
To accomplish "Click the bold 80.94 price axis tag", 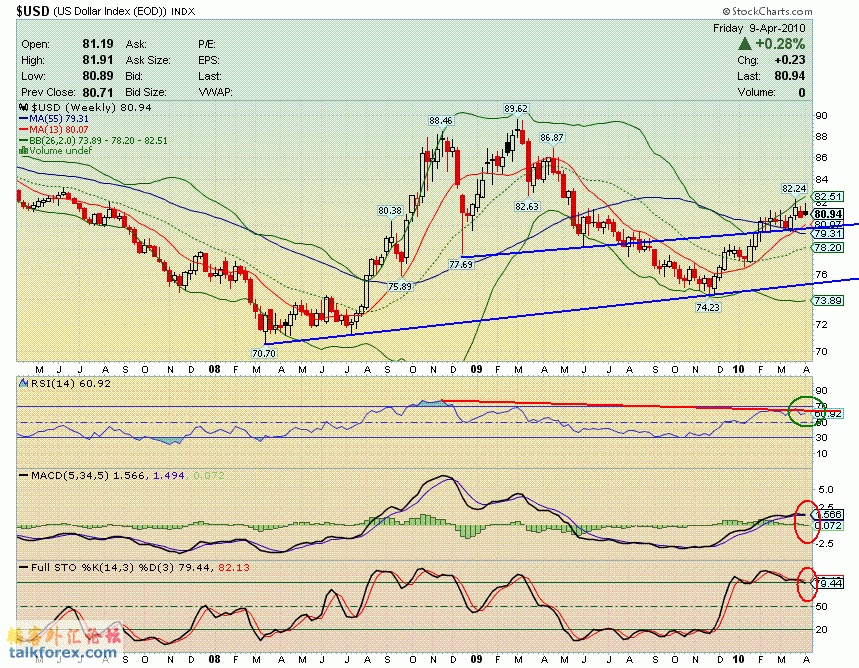I will point(828,214).
